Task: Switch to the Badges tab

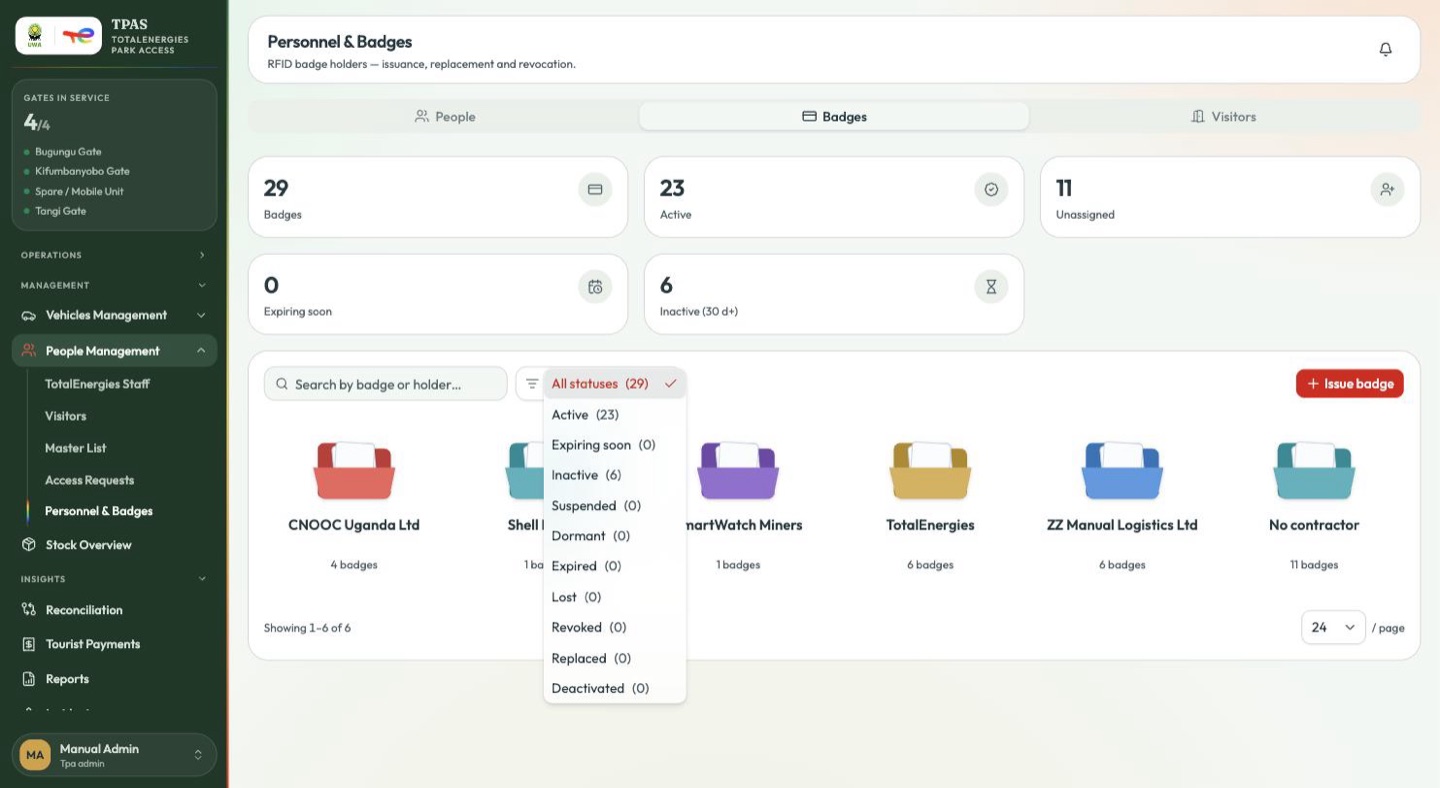Action: tap(834, 117)
